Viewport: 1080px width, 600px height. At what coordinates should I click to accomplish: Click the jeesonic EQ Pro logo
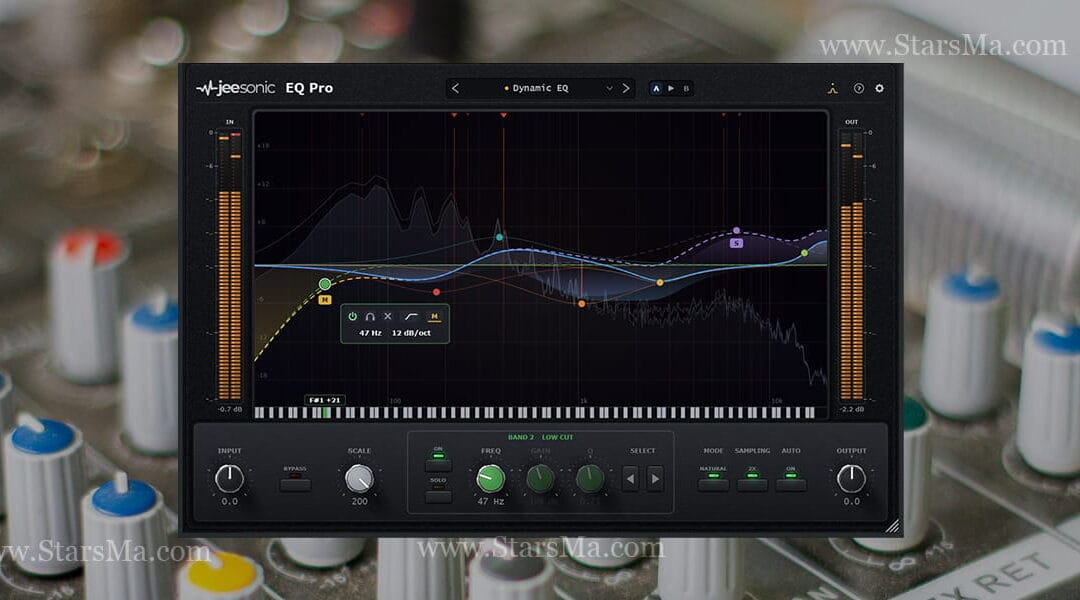264,88
